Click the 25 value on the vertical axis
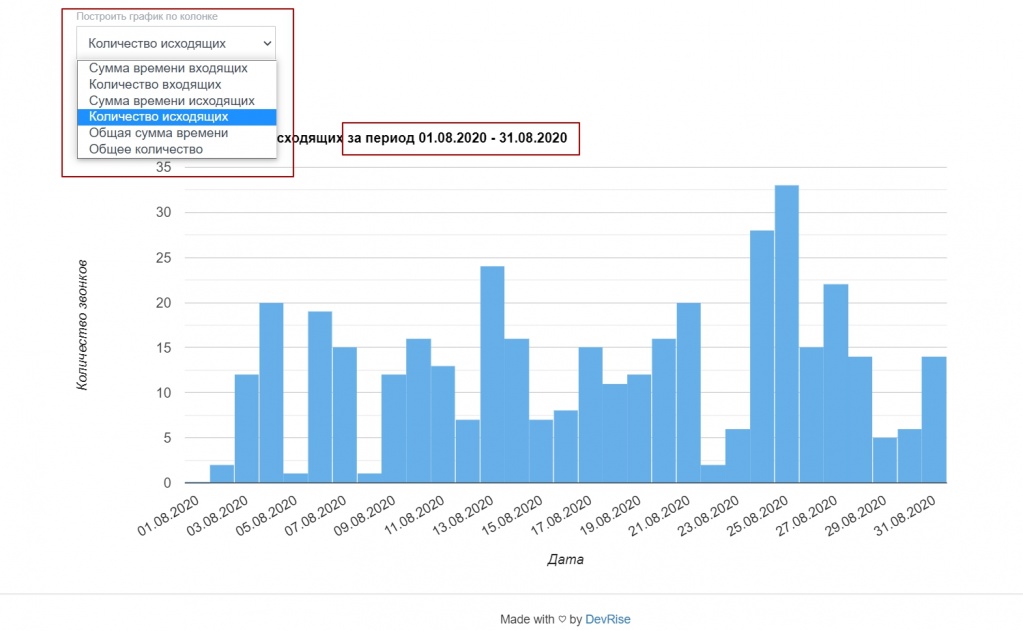 point(163,258)
